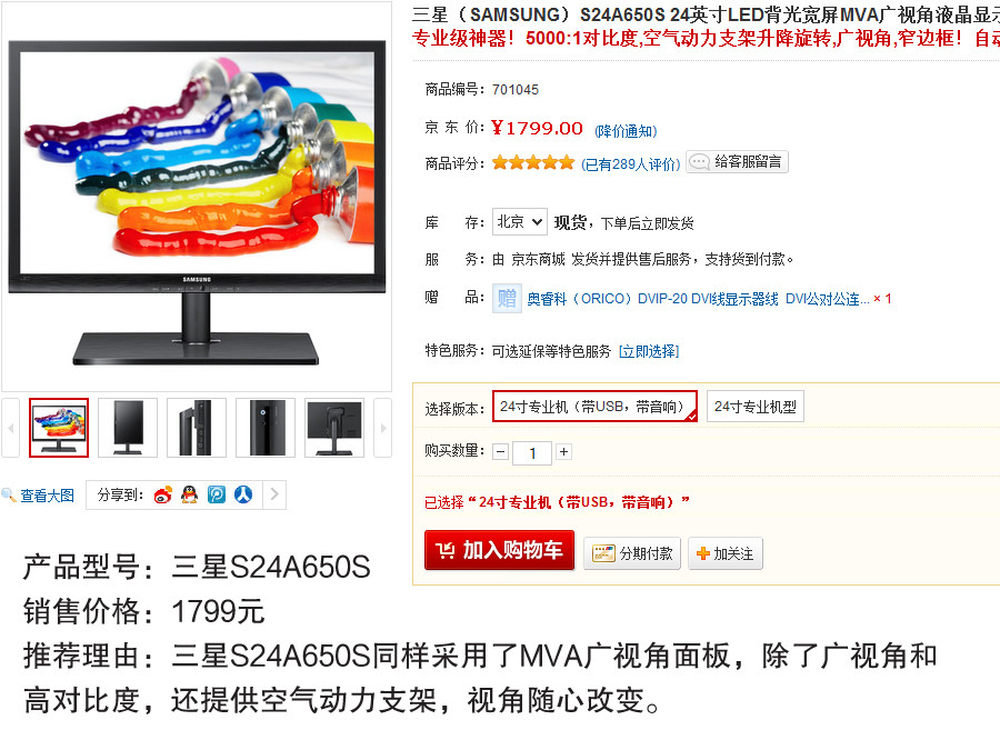Click the 赠 gift badge icon
This screenshot has width=1000, height=750.
click(x=507, y=298)
